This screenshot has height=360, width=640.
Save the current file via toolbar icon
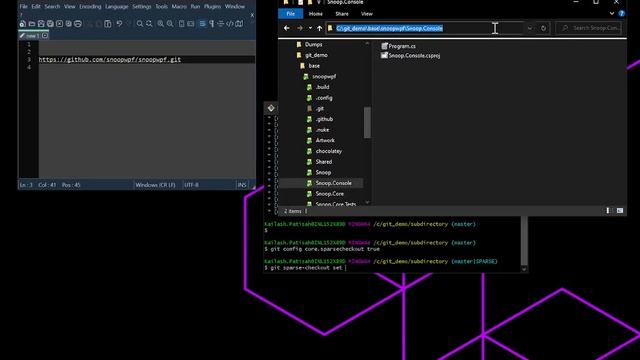(x=41, y=24)
